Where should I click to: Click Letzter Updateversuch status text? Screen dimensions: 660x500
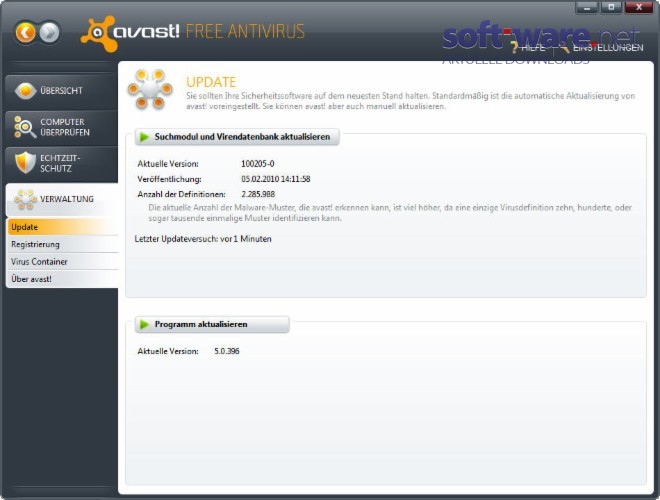[203, 239]
